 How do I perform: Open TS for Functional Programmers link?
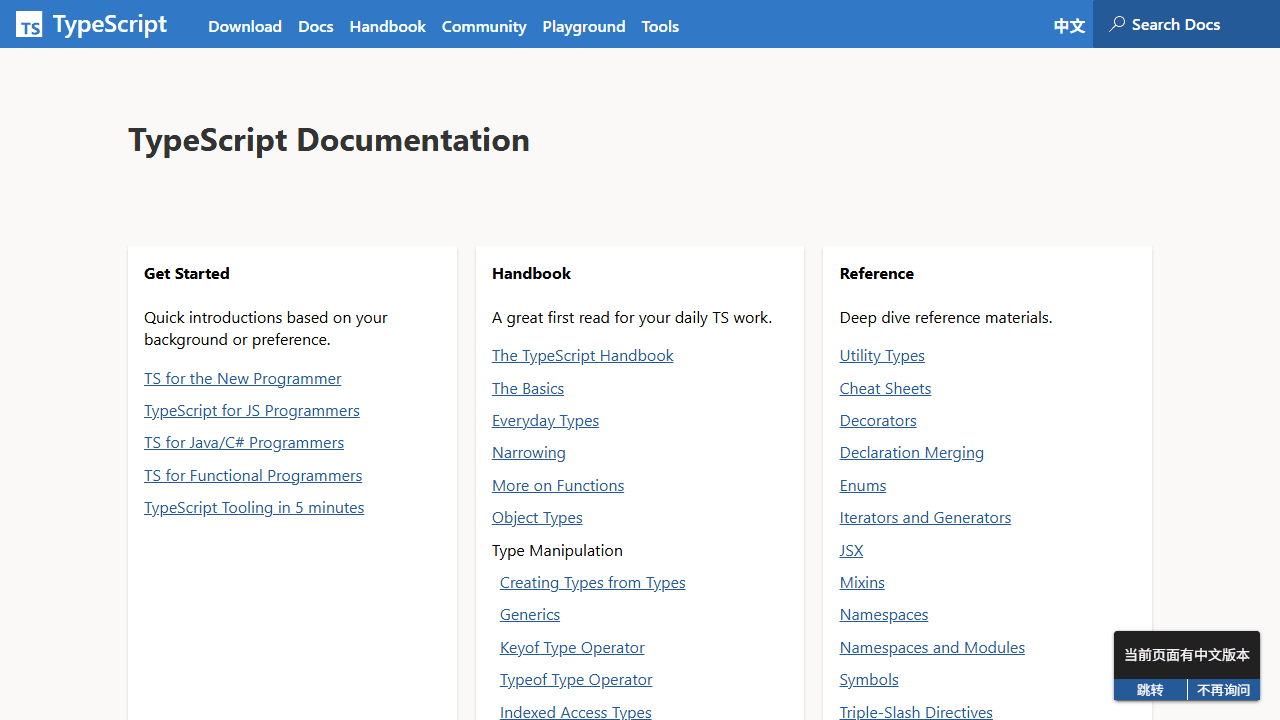[x=253, y=475]
